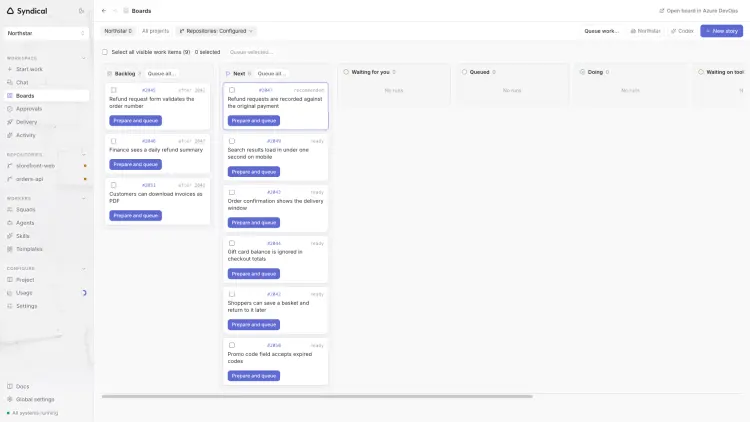
Task: Open Delivery page label in sidebar
Action: coord(26,122)
